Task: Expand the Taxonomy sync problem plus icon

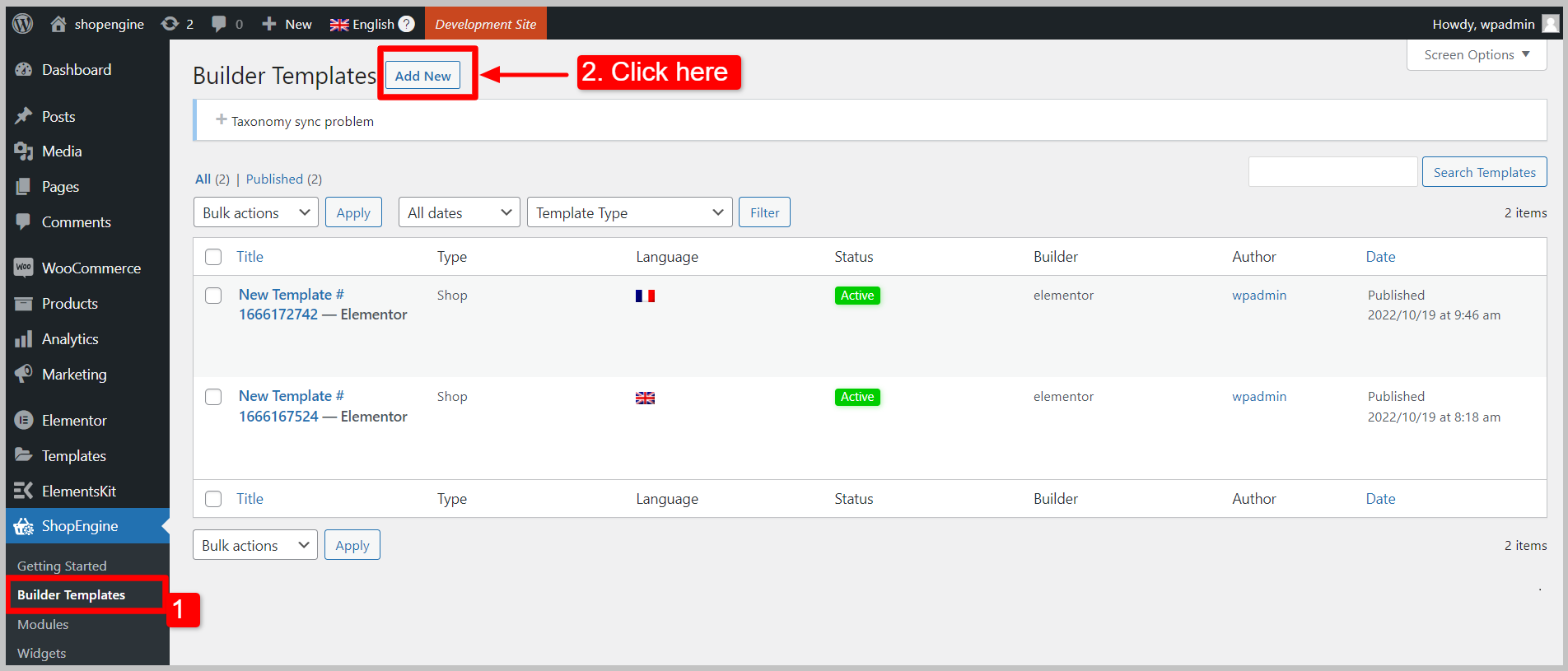Action: click(221, 120)
